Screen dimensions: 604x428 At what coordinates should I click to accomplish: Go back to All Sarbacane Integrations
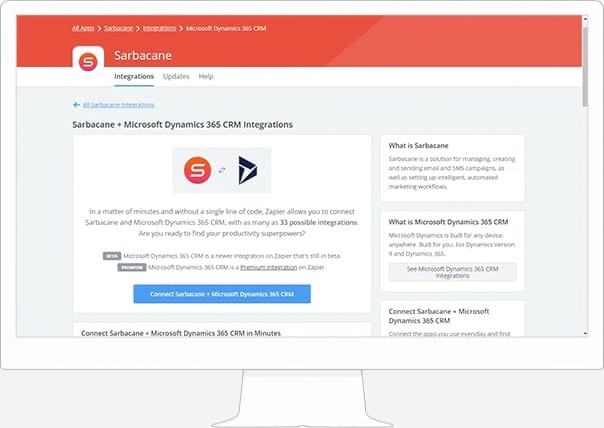point(119,105)
